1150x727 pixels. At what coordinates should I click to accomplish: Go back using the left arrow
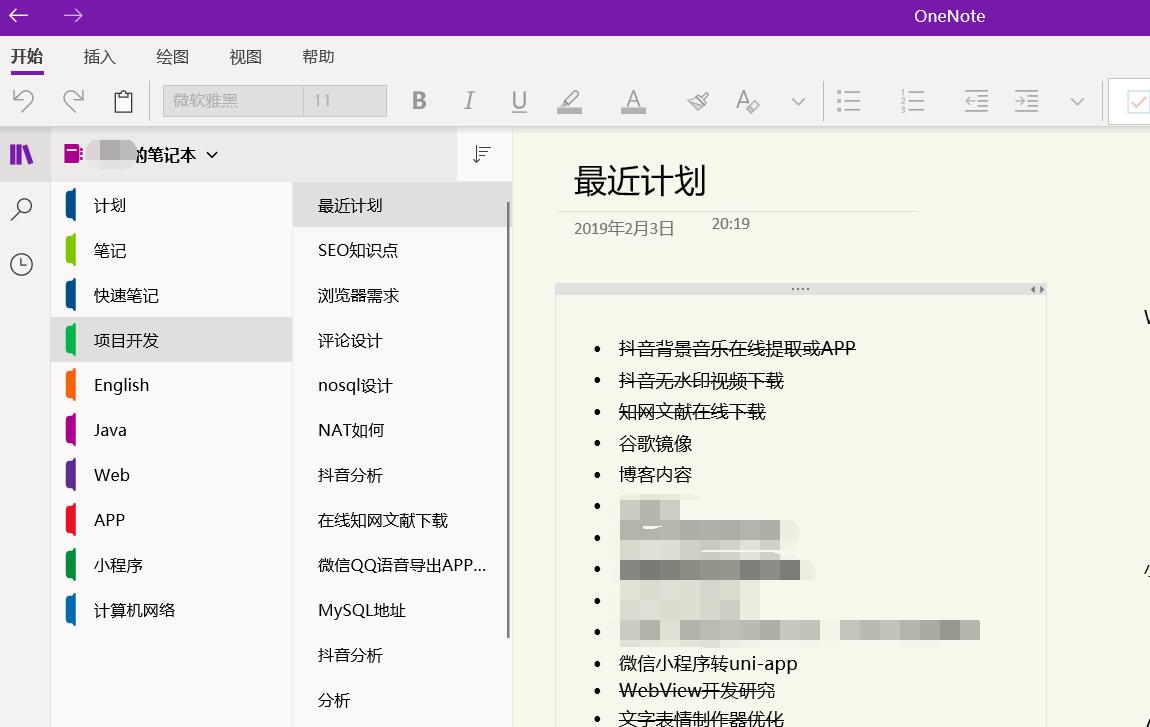(x=18, y=15)
